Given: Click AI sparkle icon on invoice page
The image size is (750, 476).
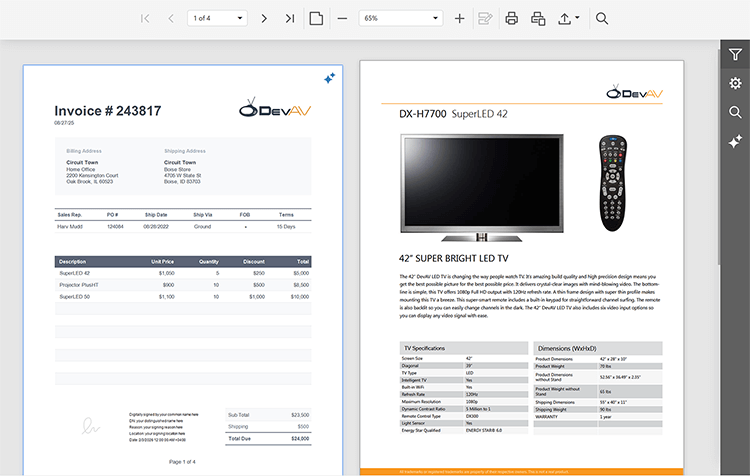Looking at the screenshot, I should click(330, 78).
